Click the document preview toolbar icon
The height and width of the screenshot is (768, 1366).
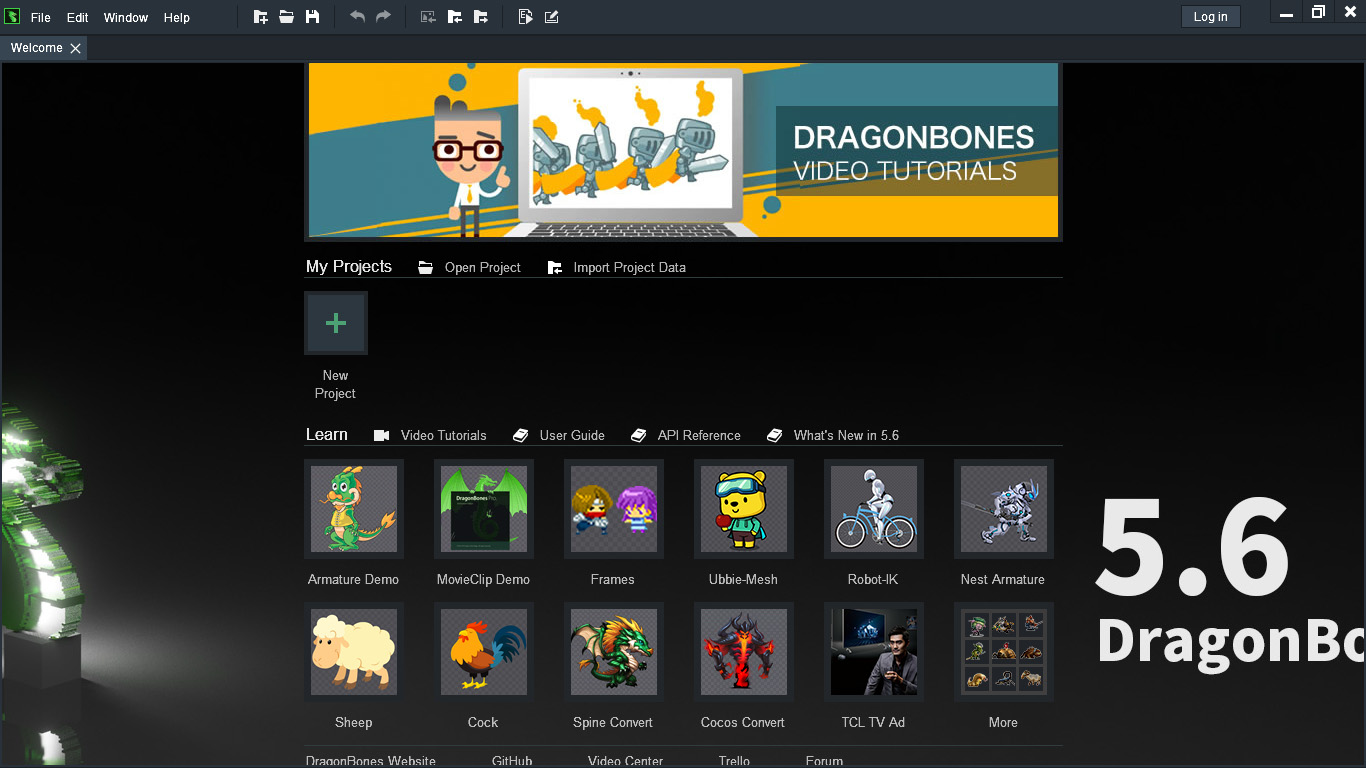tap(526, 17)
